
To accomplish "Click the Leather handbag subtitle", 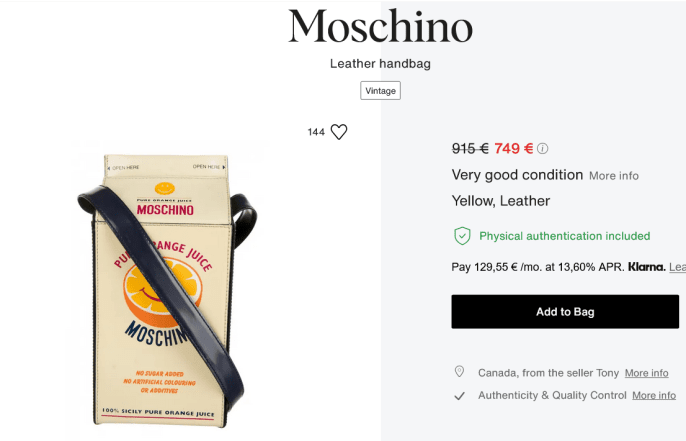I will [380, 64].
